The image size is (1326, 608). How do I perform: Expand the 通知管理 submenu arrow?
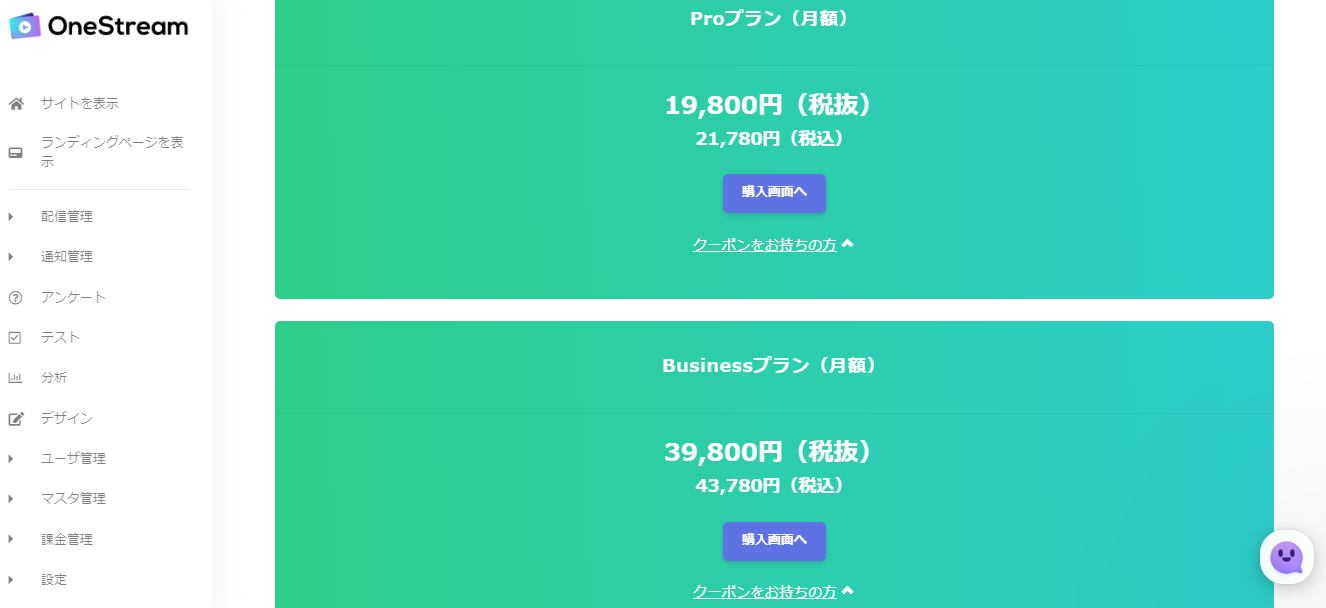coord(11,257)
